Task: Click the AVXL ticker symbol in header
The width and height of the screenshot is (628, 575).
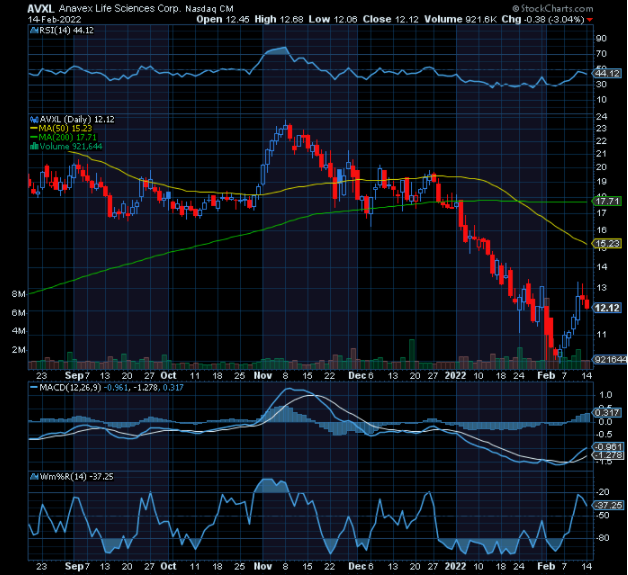Action: tap(41, 8)
